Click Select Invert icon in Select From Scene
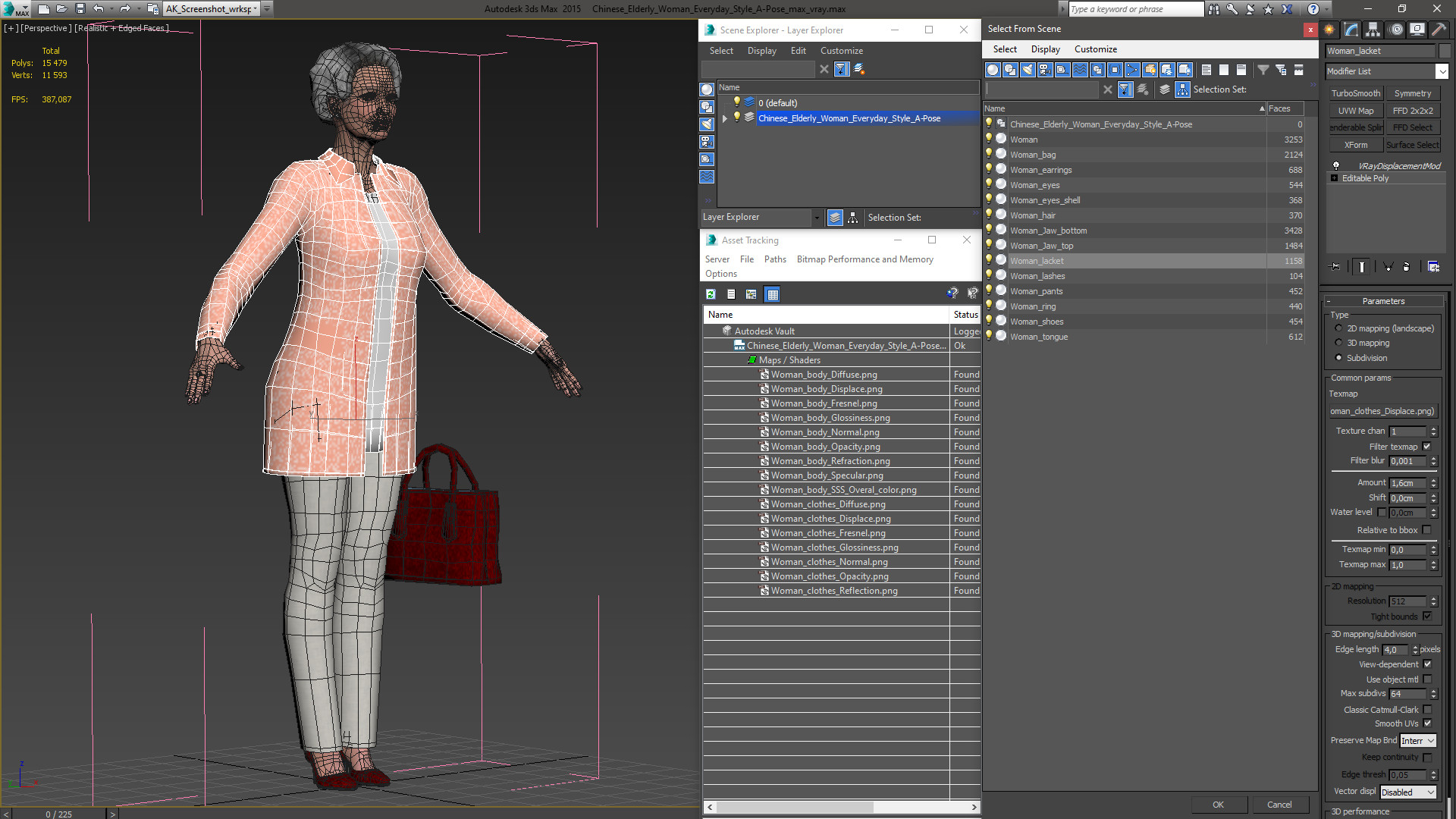This screenshot has height=819, width=1456. 1241,70
